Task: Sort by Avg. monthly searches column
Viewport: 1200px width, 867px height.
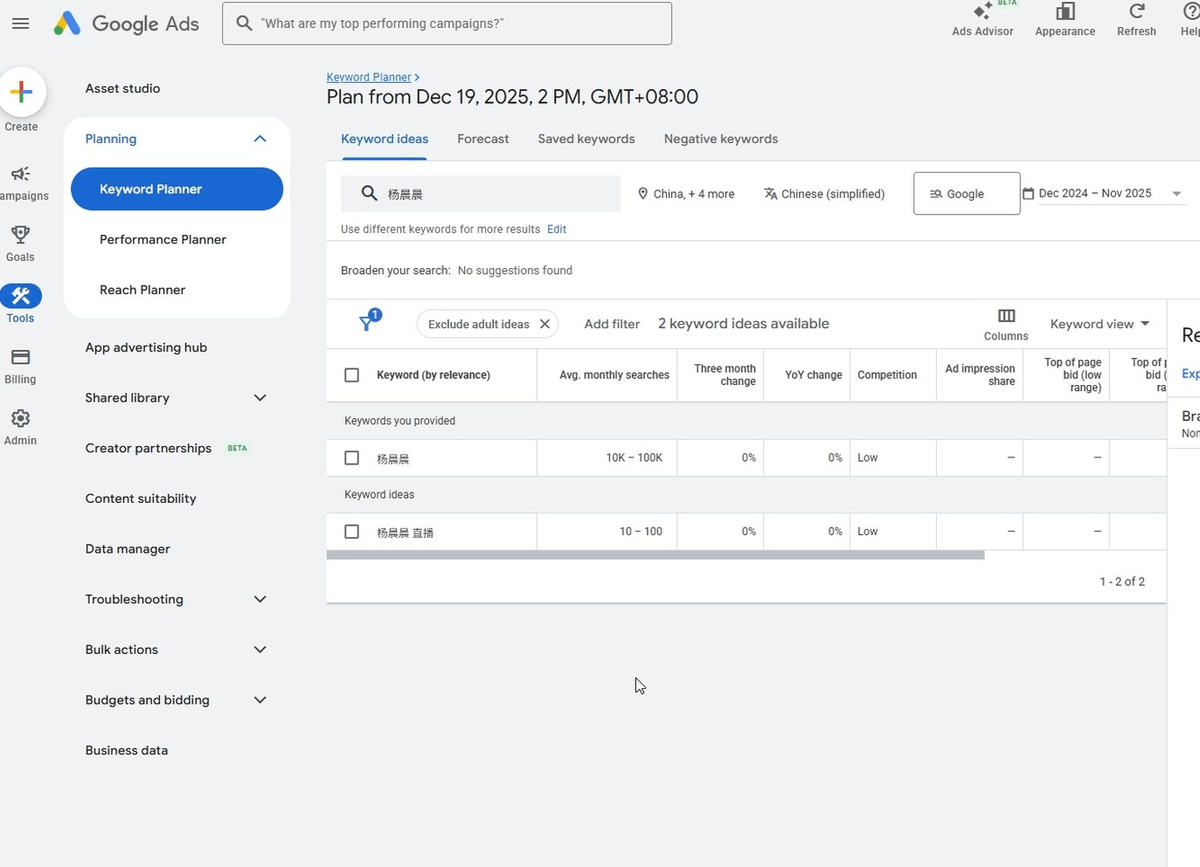Action: [x=614, y=375]
